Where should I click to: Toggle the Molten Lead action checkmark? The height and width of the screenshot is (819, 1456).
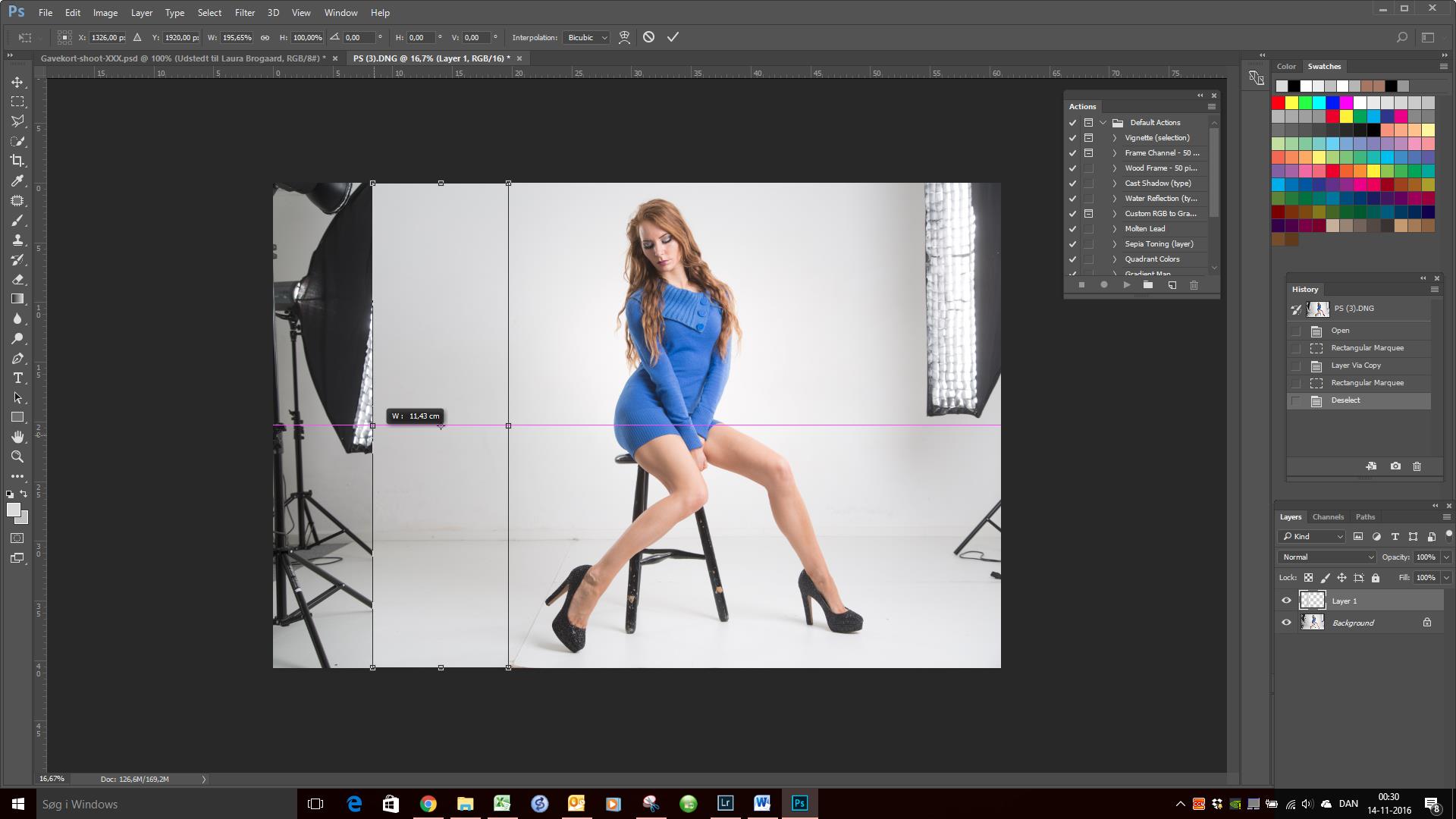tap(1072, 229)
